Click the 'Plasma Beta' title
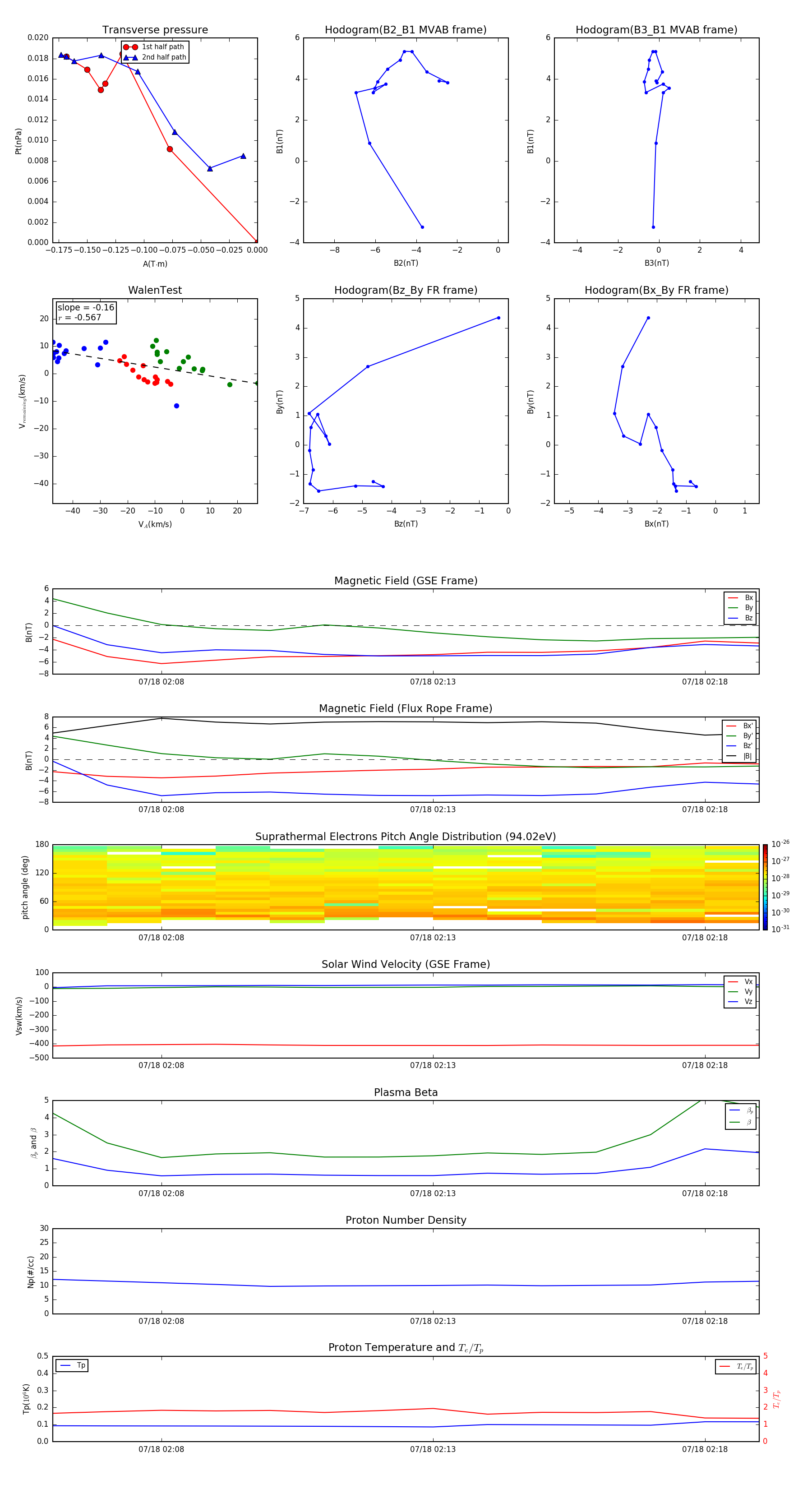This screenshot has width=812, height=1489. tap(406, 1092)
